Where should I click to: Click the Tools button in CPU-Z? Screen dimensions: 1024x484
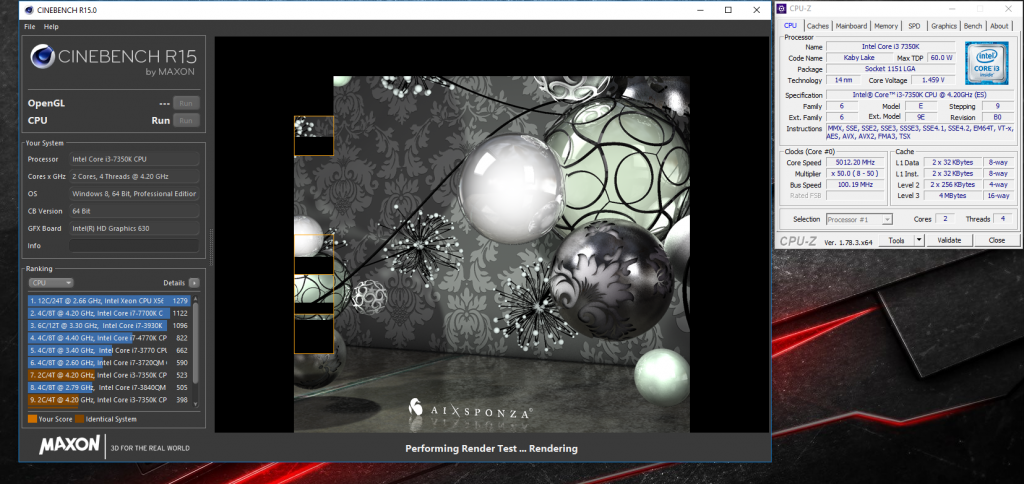pos(896,240)
